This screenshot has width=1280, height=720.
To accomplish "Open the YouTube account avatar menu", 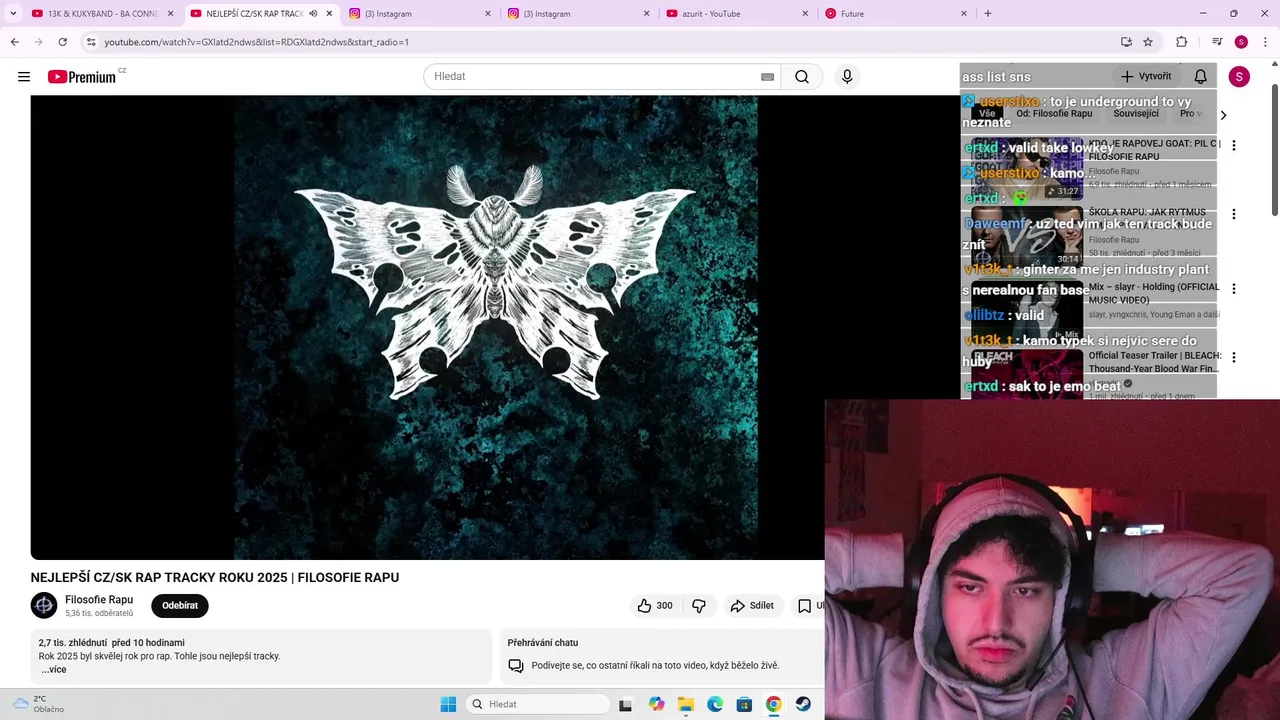I will click(x=1239, y=77).
